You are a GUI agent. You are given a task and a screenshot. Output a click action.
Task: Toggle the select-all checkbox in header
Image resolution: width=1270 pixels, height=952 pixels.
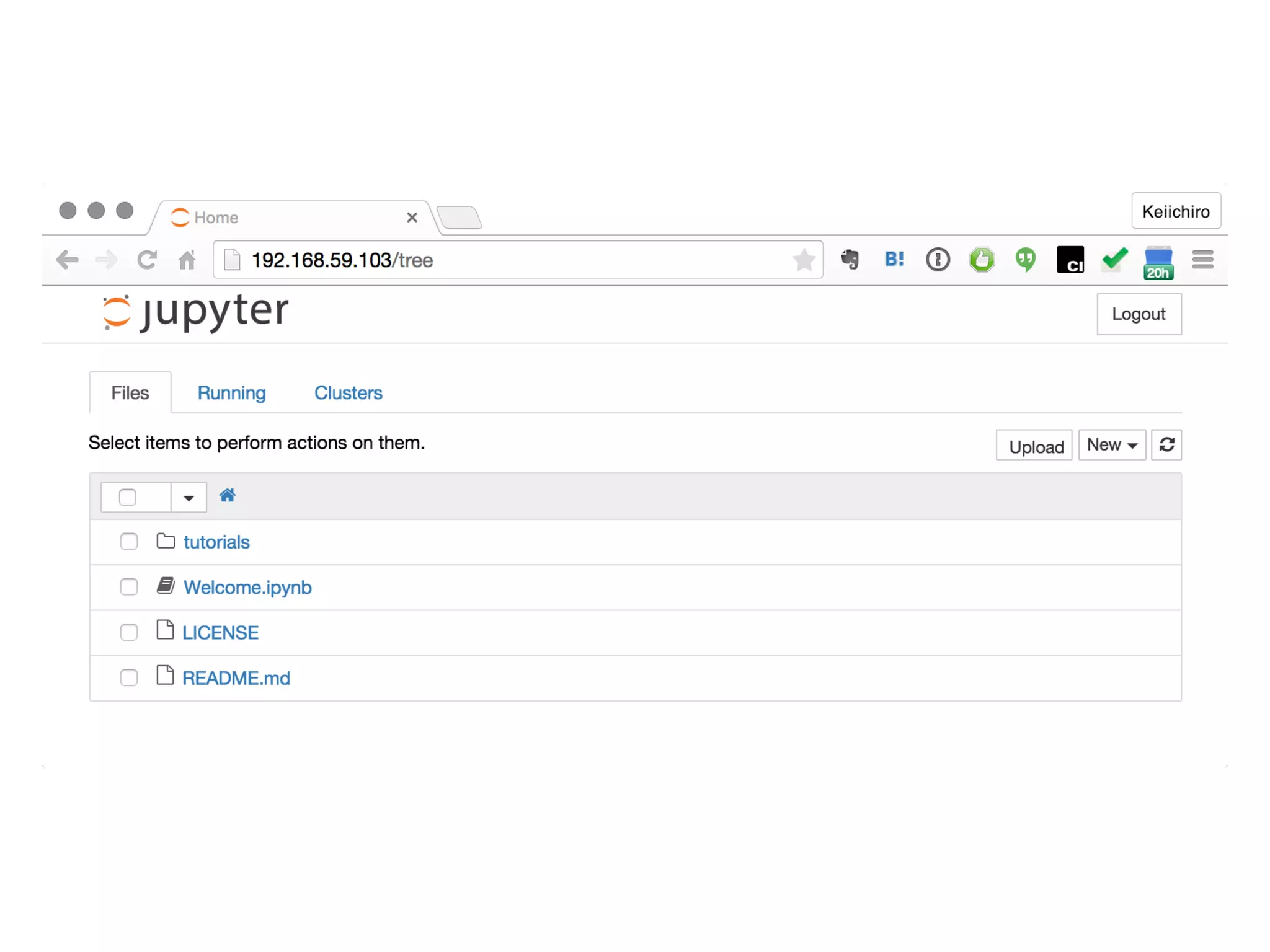(127, 497)
